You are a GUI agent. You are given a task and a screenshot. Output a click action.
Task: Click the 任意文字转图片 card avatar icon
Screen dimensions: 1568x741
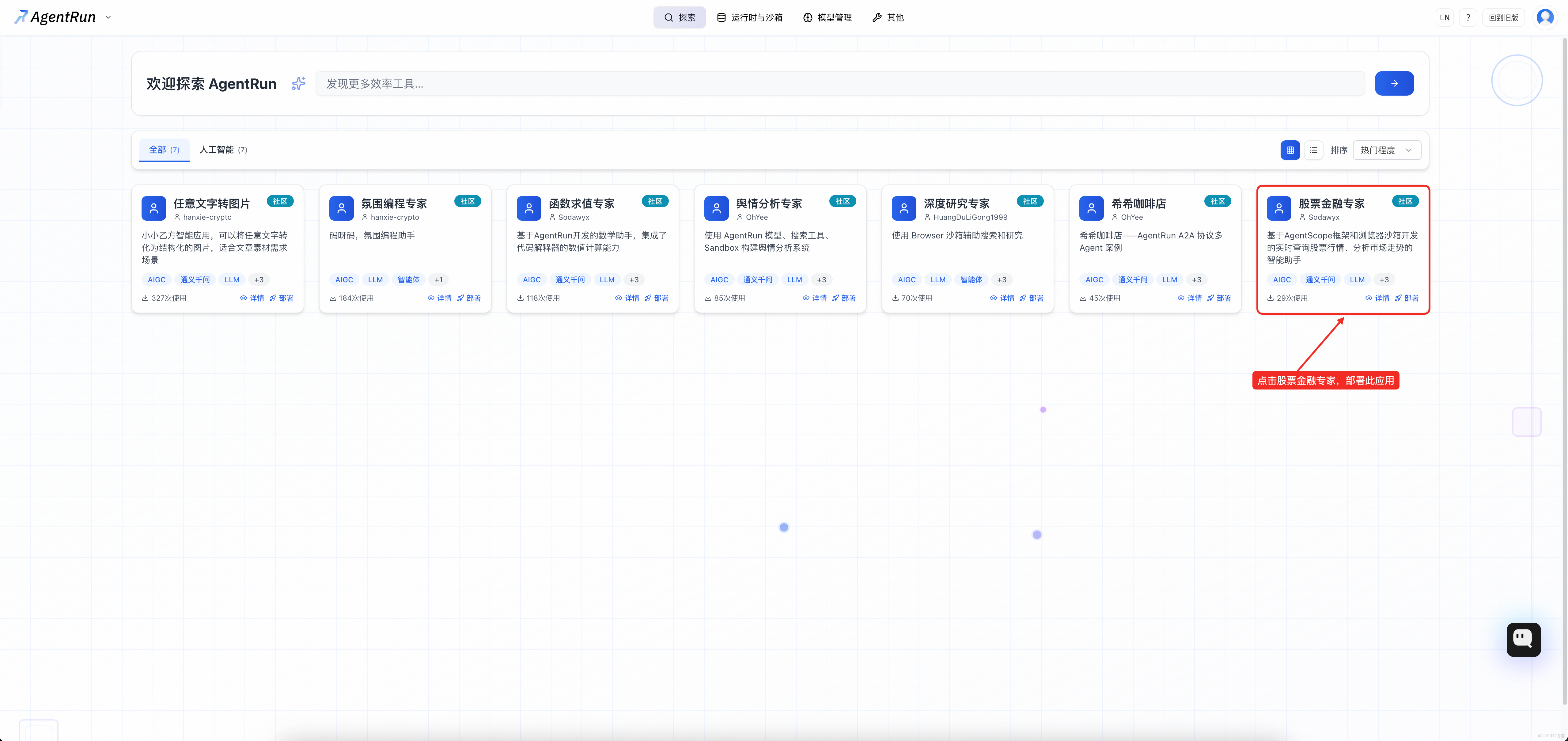[x=153, y=208]
